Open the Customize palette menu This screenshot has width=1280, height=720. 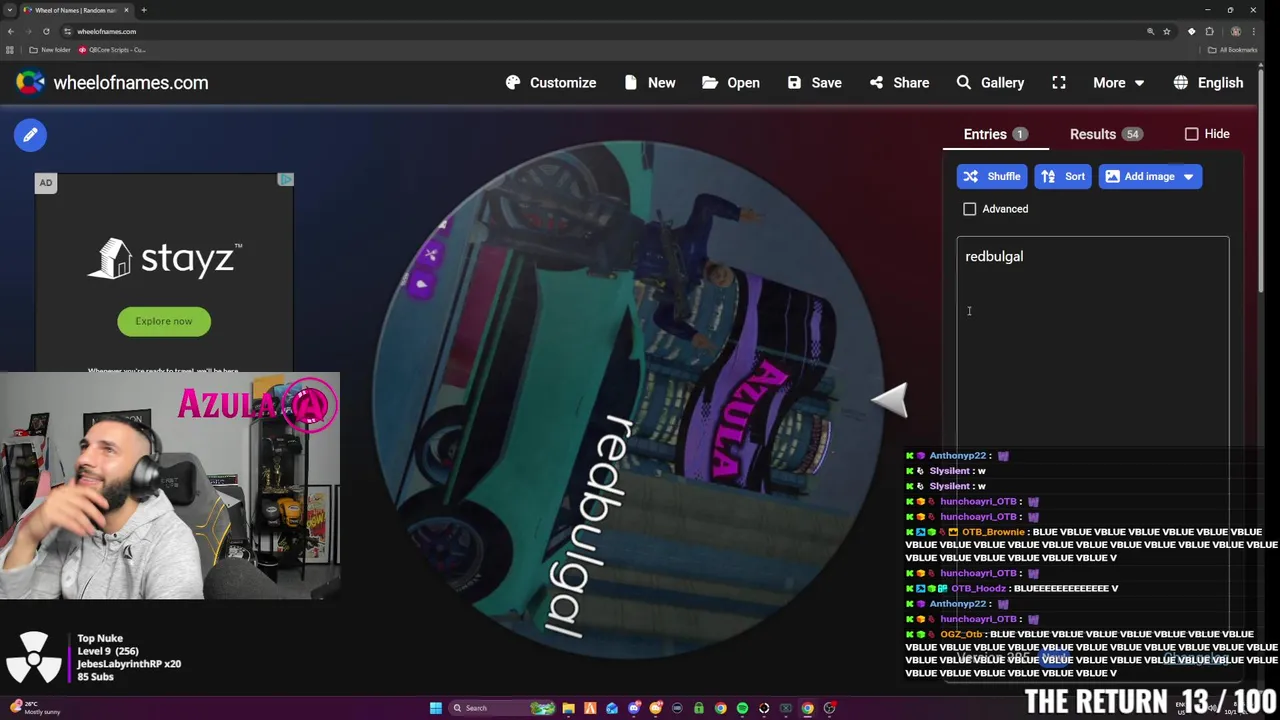click(551, 83)
